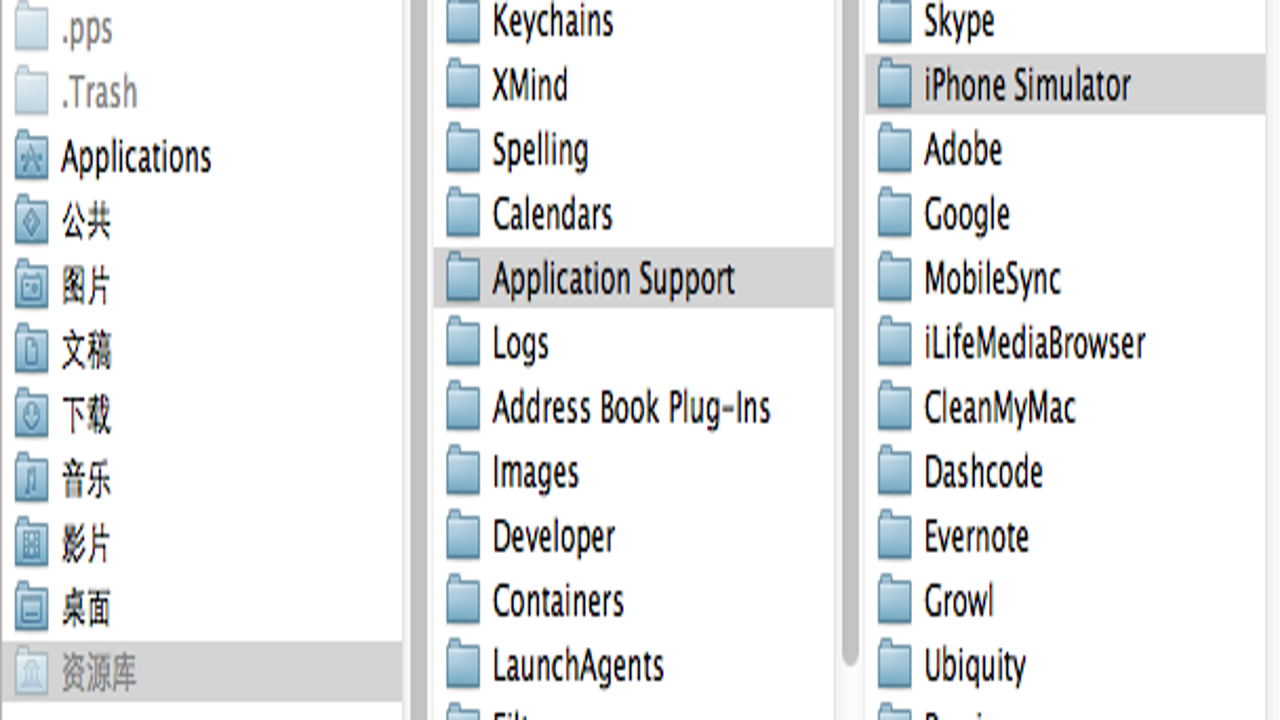Select the CleanMyMac folder name
The height and width of the screenshot is (720, 1280).
click(999, 408)
